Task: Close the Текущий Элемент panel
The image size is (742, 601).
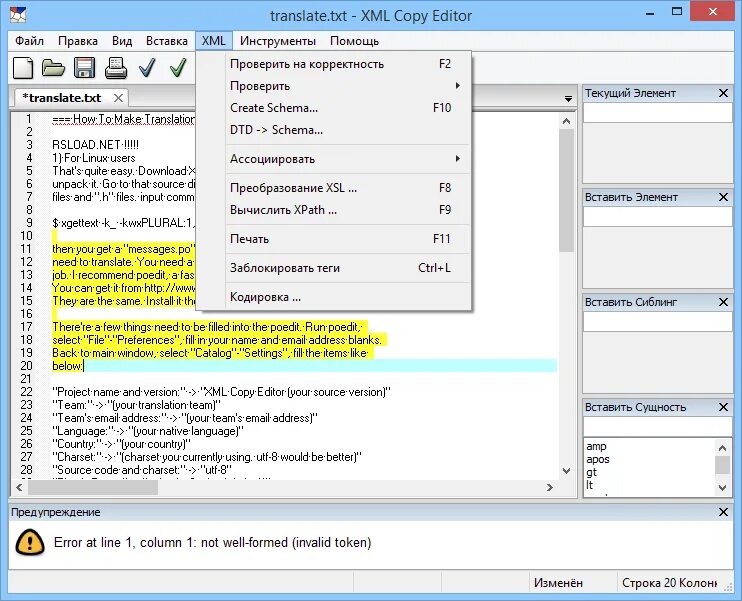Action: click(723, 93)
